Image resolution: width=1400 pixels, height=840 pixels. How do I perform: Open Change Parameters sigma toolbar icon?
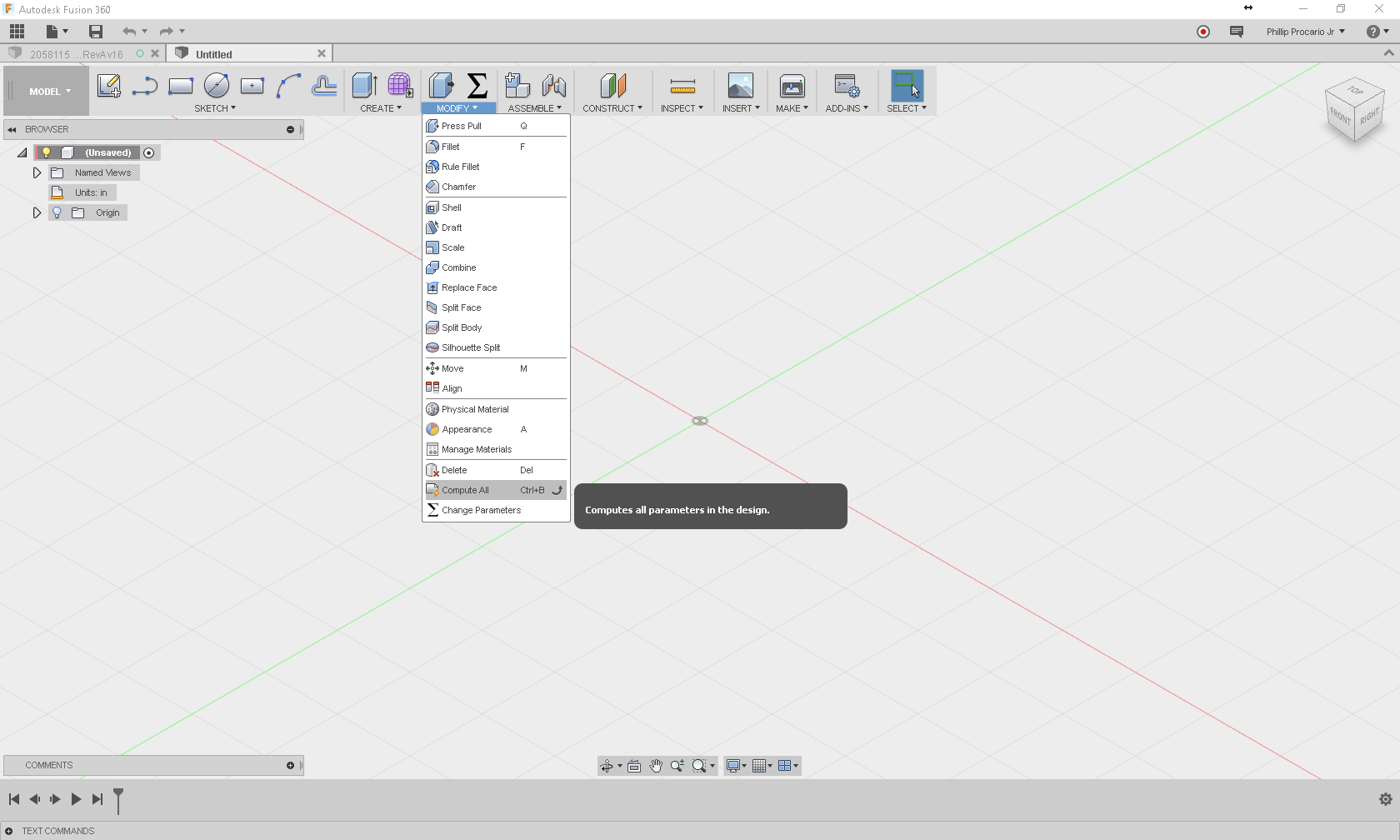tap(477, 86)
